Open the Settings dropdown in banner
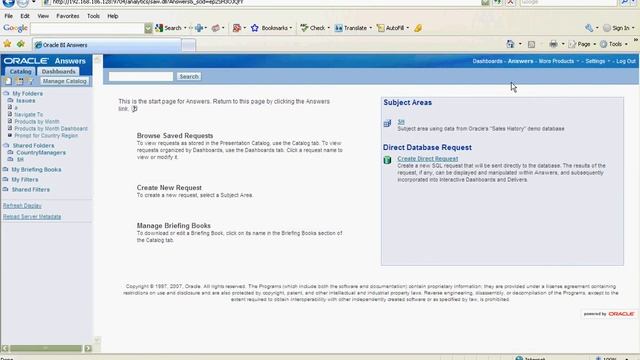Screen dimensions: 640x360 [598, 61]
